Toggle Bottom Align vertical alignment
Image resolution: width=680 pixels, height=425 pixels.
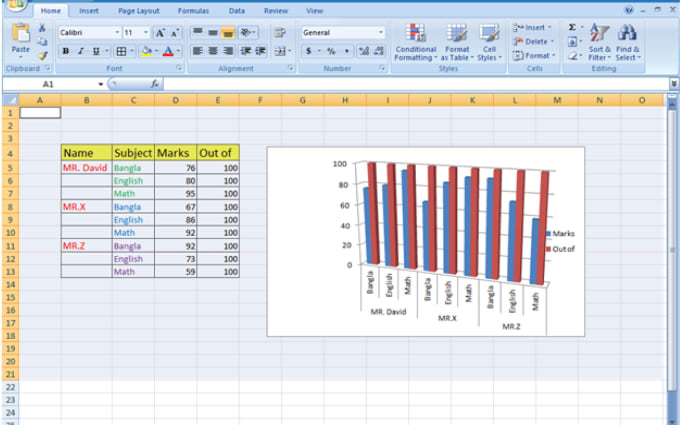228,33
